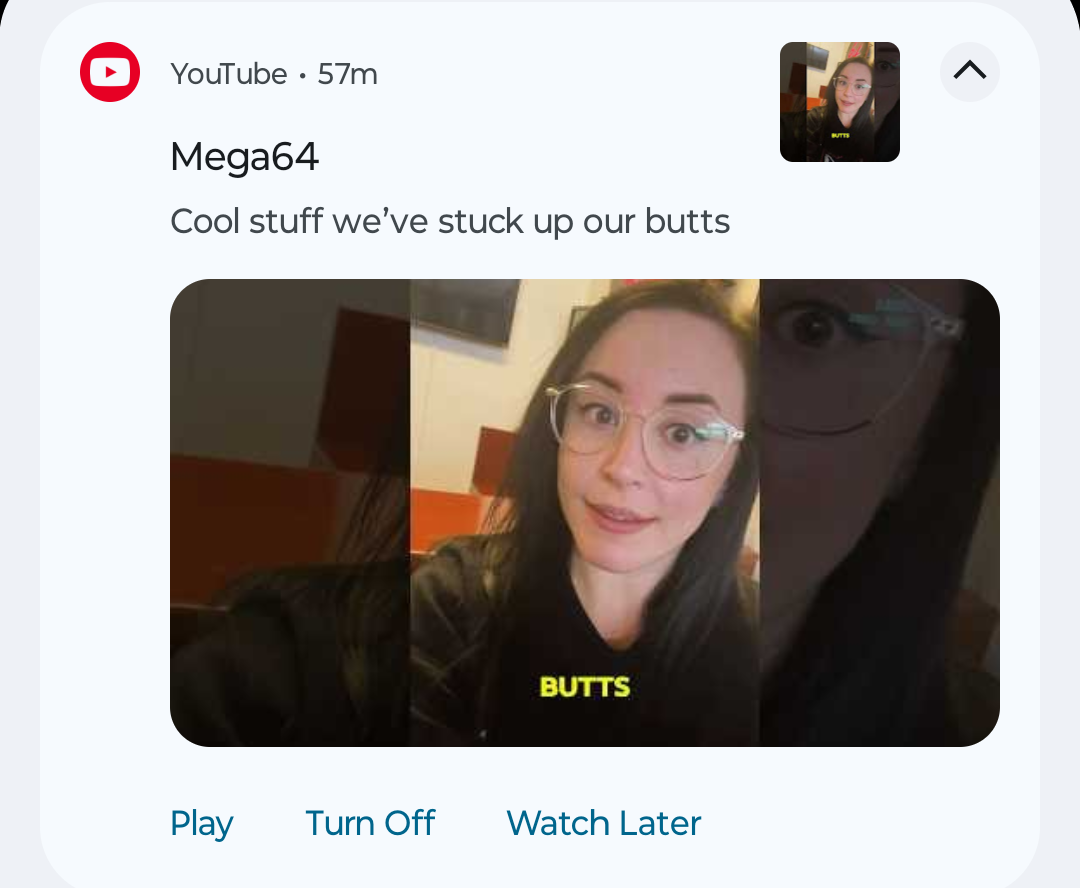The height and width of the screenshot is (888, 1080).
Task: Click the yellow BUTTS caption in preview
Action: pyautogui.click(x=585, y=687)
